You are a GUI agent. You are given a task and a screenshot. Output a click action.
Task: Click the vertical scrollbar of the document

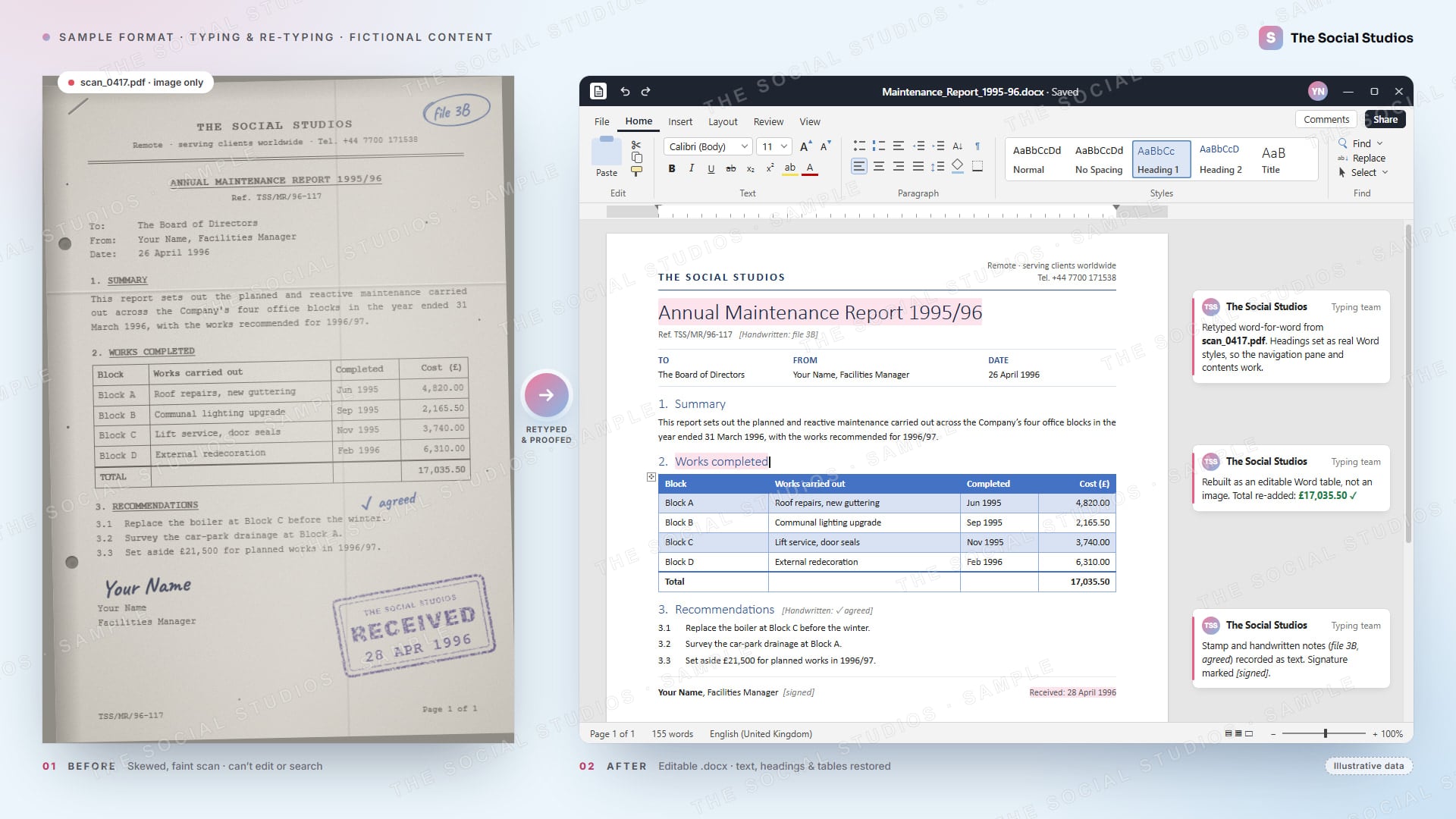[1408, 383]
